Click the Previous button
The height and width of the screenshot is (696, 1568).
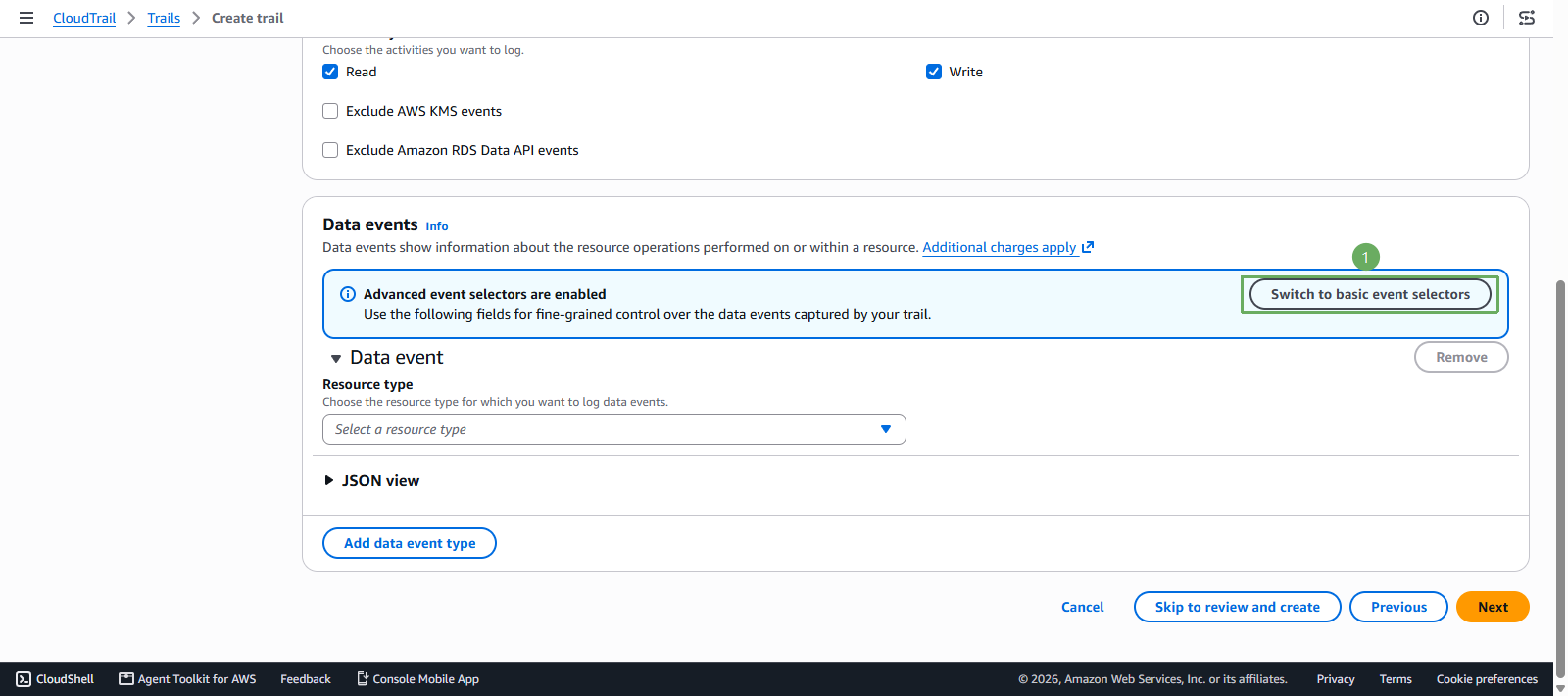point(1399,607)
